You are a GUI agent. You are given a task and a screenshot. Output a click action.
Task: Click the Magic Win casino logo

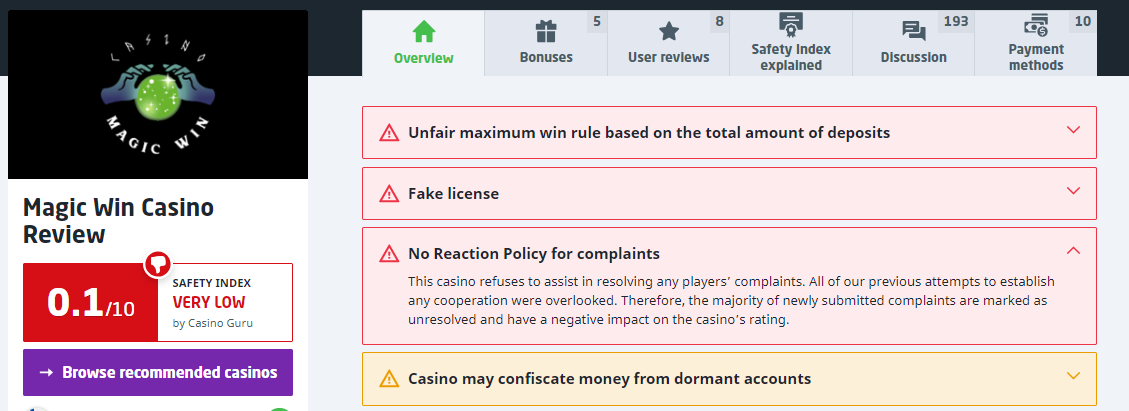click(x=158, y=95)
